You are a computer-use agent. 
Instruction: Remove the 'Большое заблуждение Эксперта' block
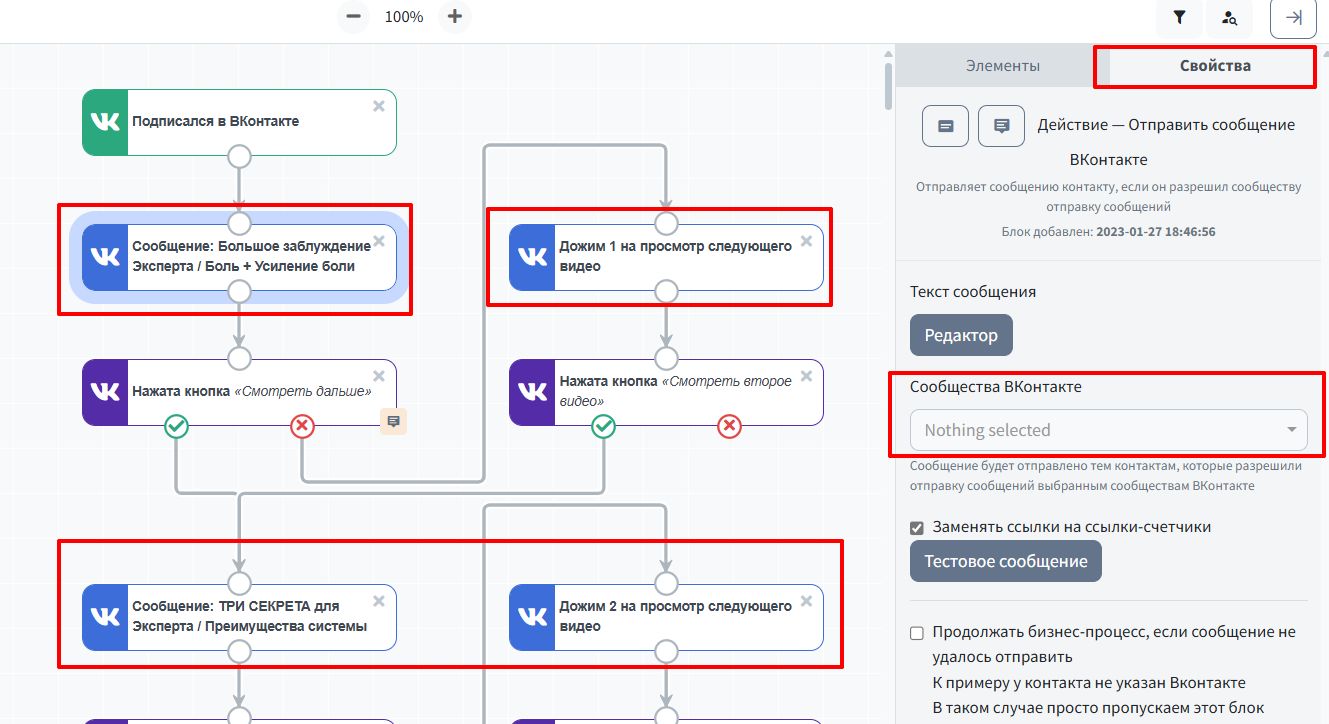click(379, 241)
